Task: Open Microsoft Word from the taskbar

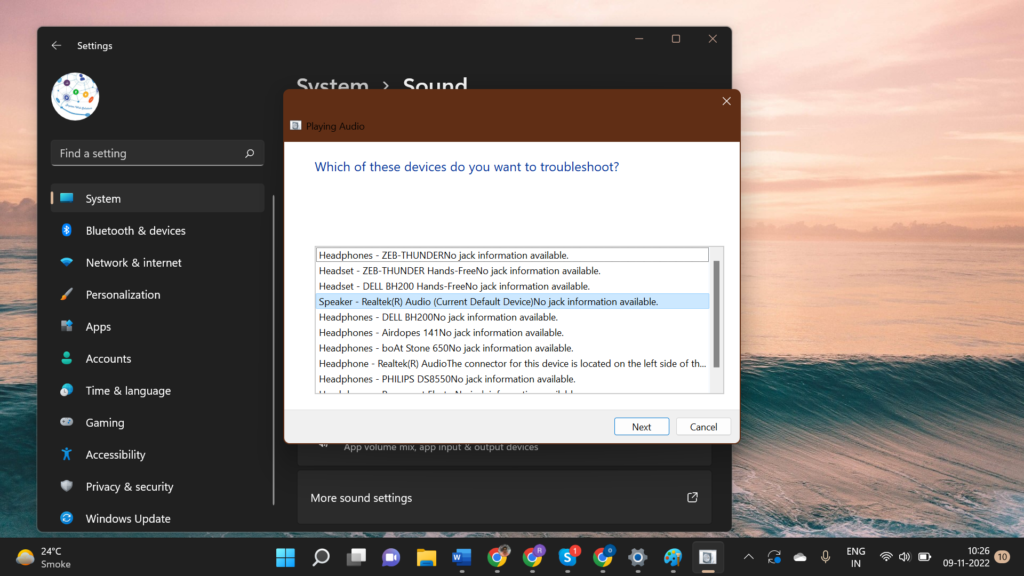Action: [462, 557]
